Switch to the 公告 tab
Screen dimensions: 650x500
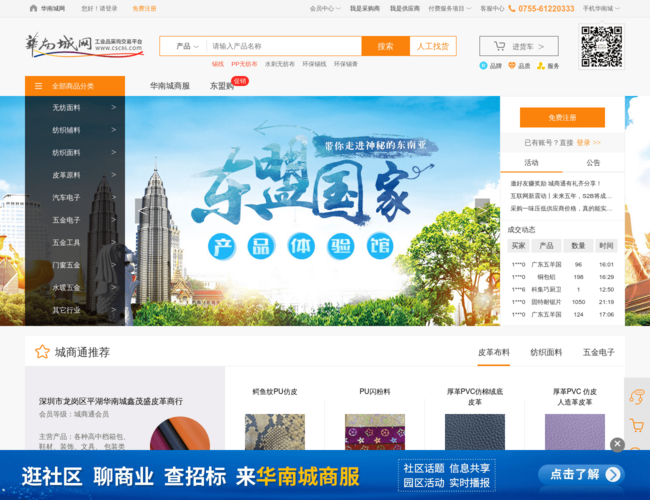click(593, 163)
